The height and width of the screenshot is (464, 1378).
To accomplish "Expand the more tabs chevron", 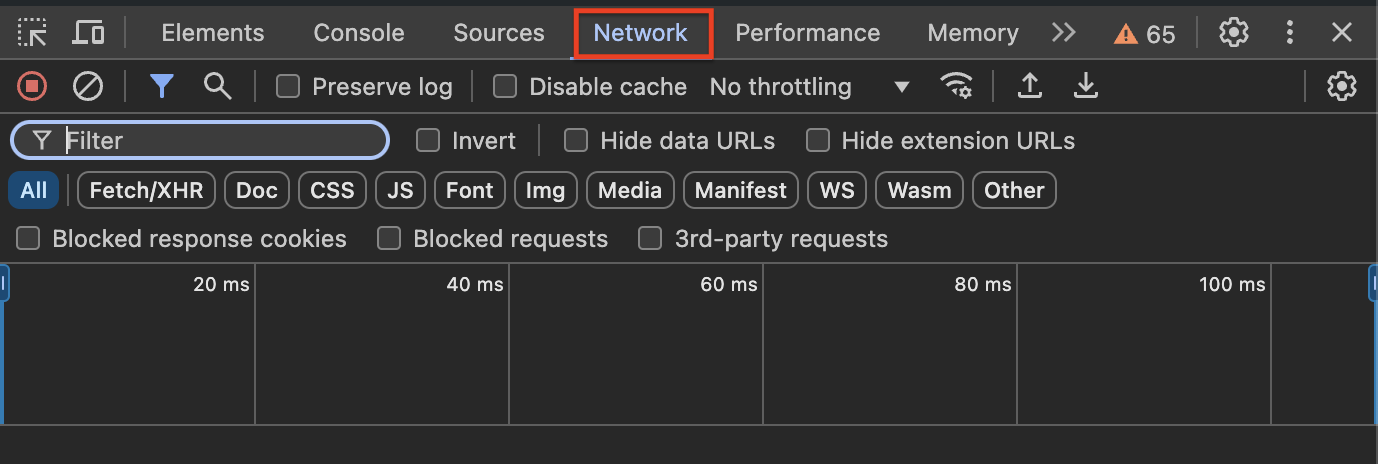I will click(x=1064, y=33).
